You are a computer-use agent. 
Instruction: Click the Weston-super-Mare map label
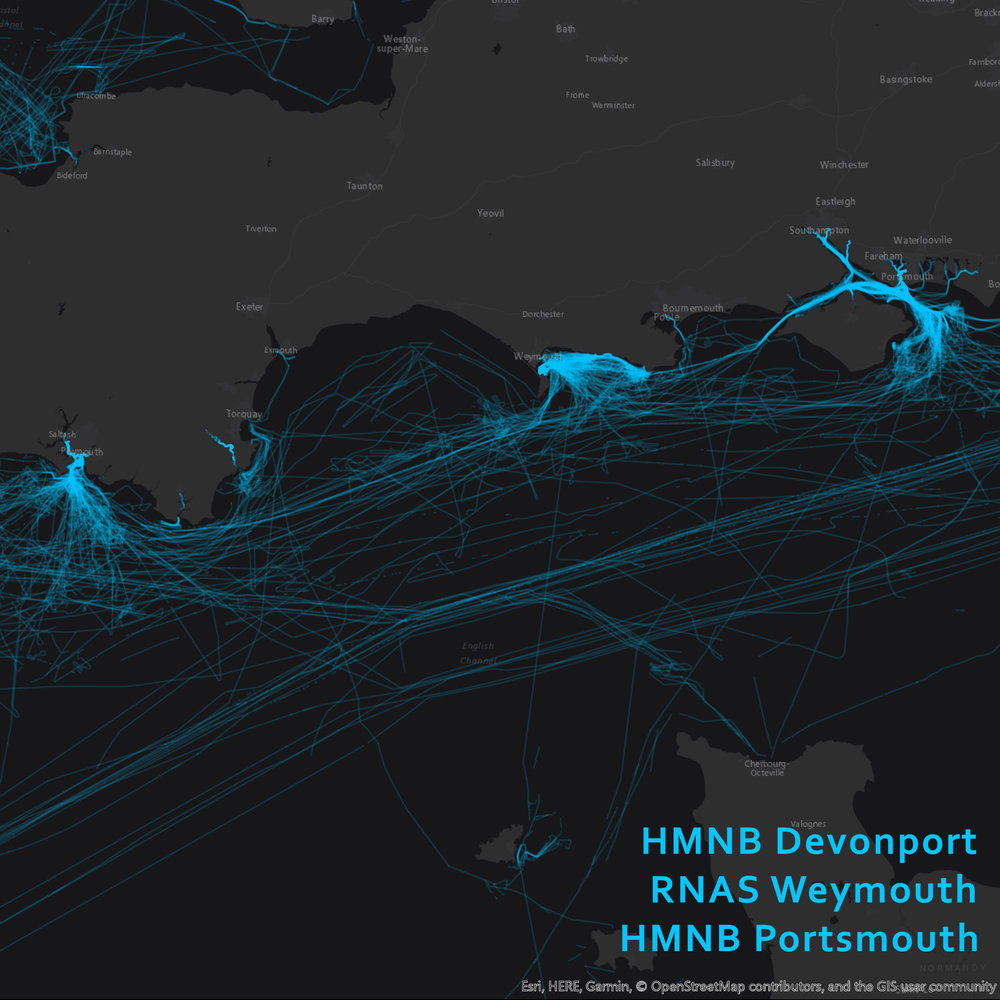(x=402, y=43)
